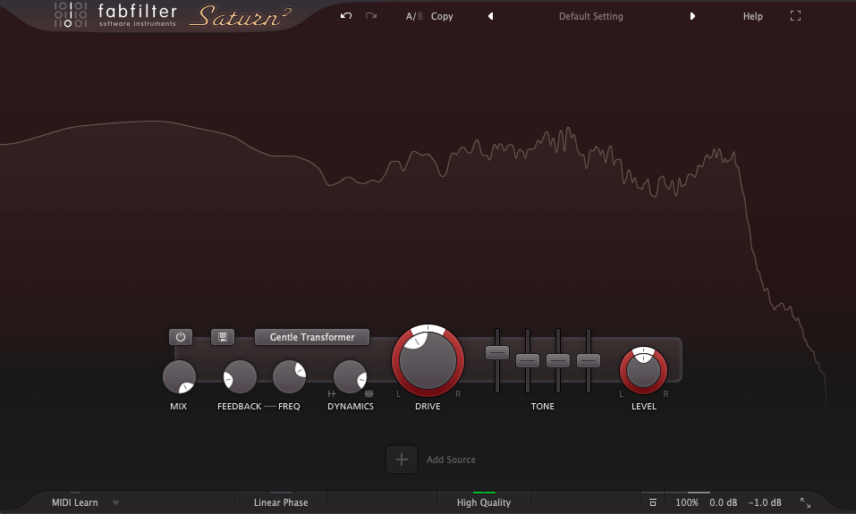Open the MIDI Learn dropdown arrow

click(116, 503)
